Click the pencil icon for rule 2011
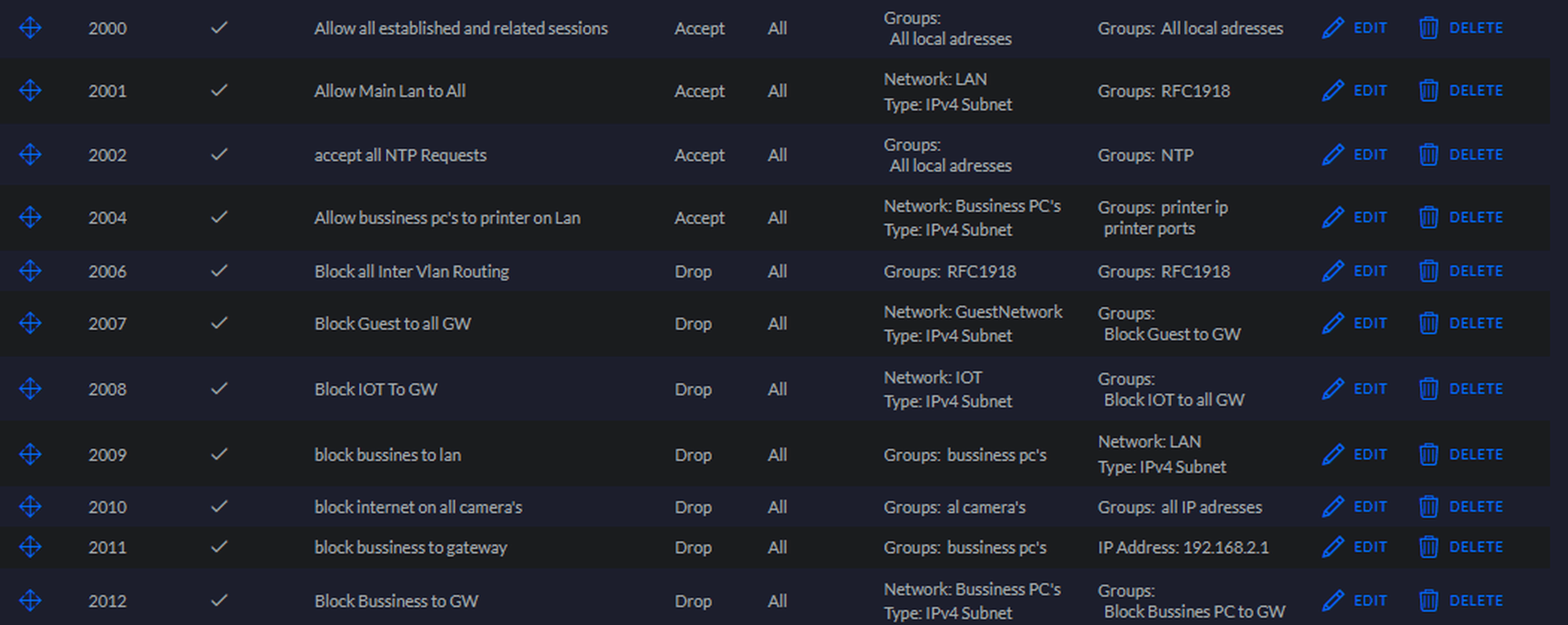The image size is (1568, 625). [1332, 547]
